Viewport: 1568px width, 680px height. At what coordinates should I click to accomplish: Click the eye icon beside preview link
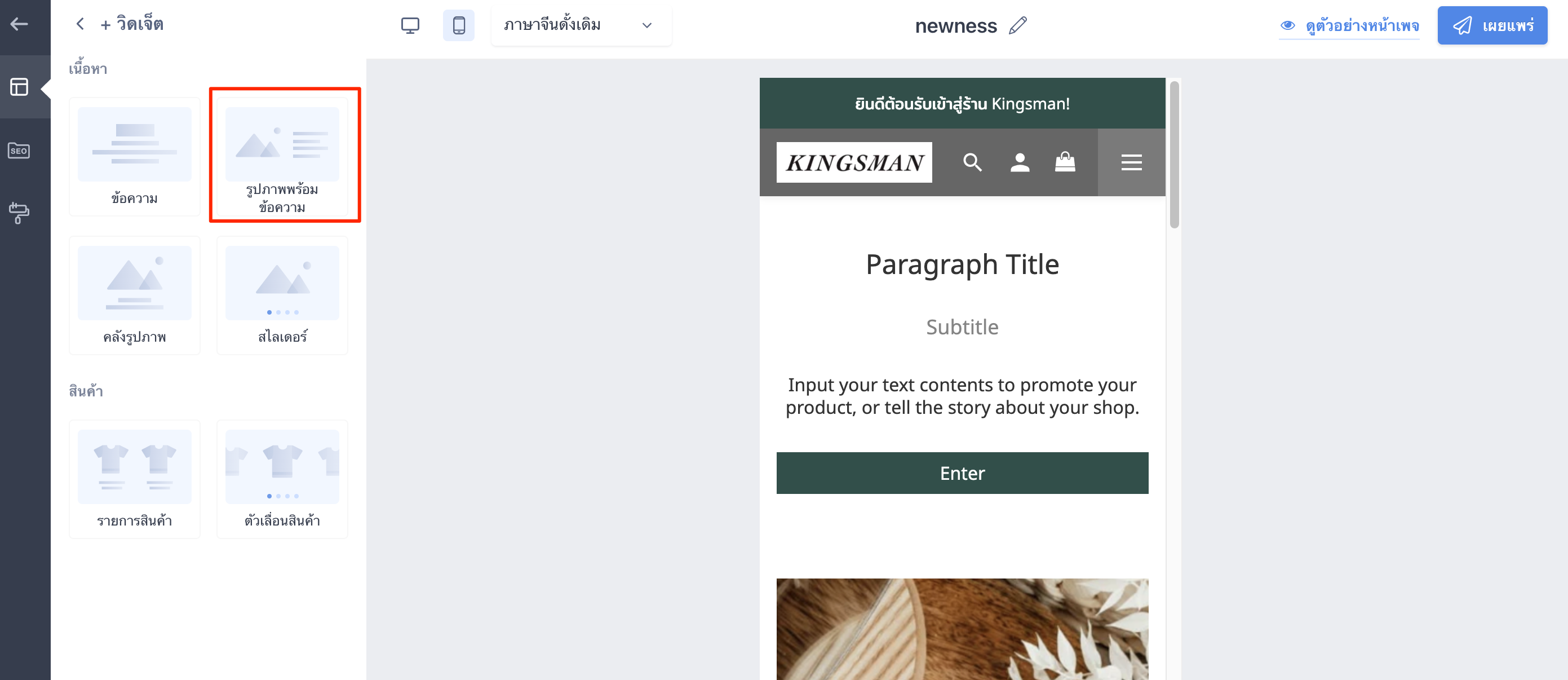pos(1287,25)
